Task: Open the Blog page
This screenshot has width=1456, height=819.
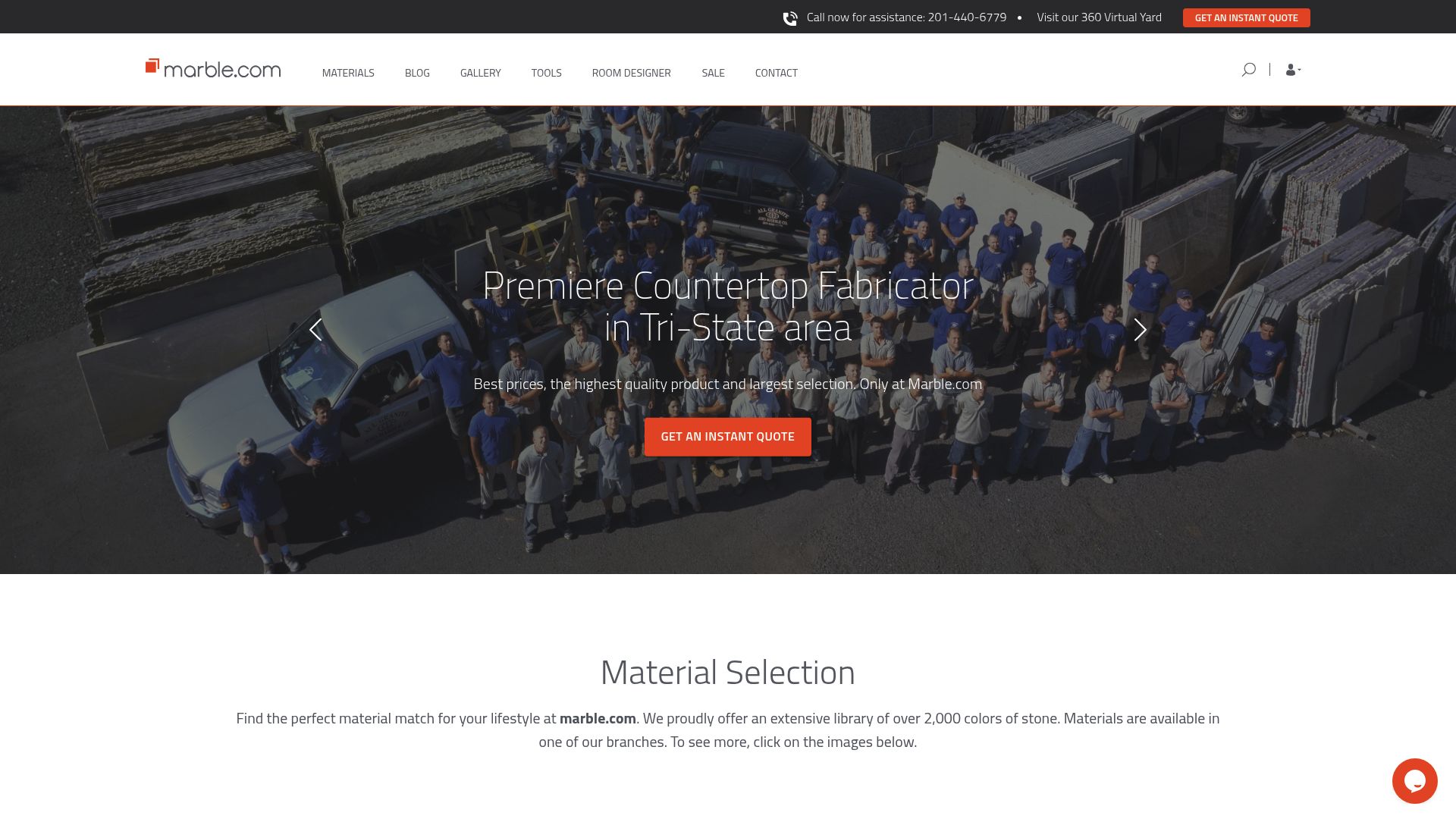Action: [x=417, y=73]
